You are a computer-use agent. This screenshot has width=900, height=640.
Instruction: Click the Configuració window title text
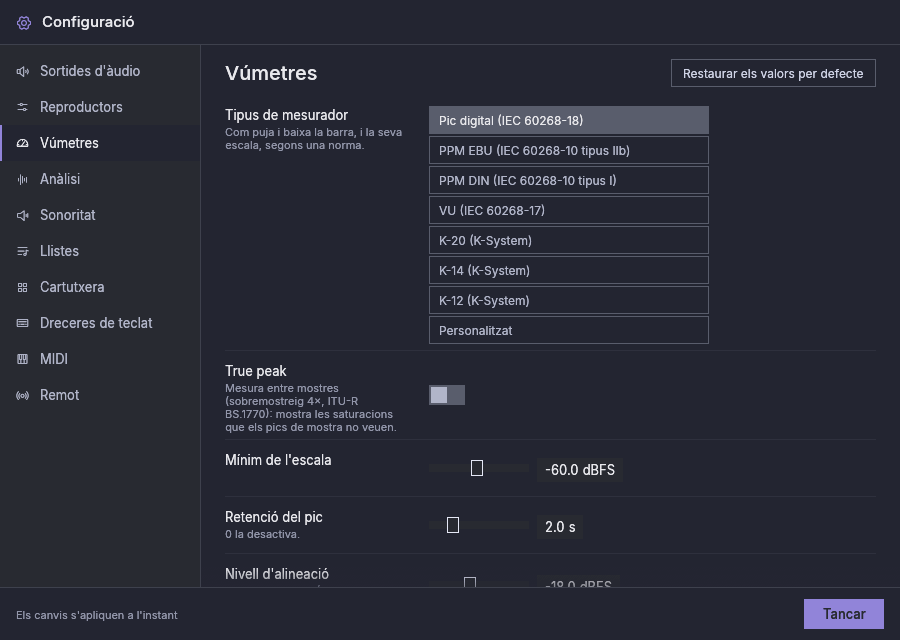click(88, 22)
